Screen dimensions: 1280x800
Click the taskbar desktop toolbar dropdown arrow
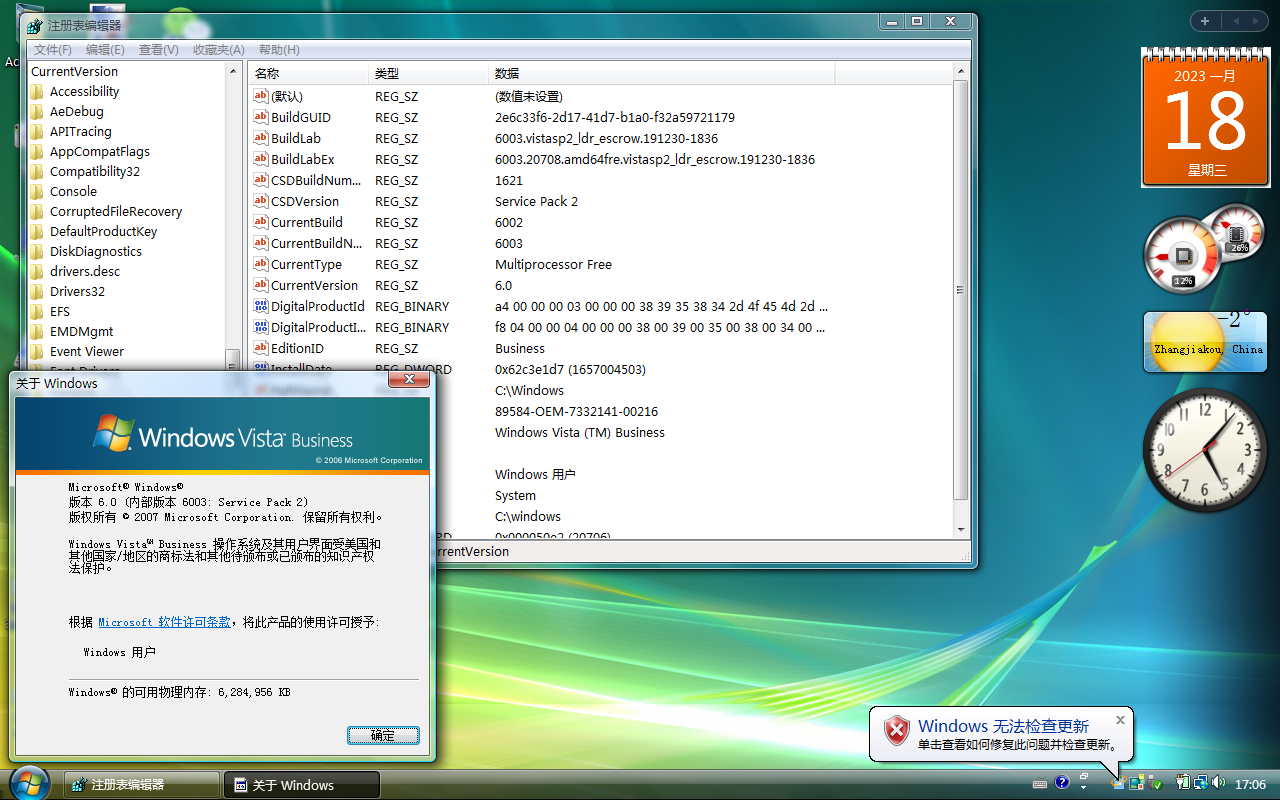[1084, 789]
